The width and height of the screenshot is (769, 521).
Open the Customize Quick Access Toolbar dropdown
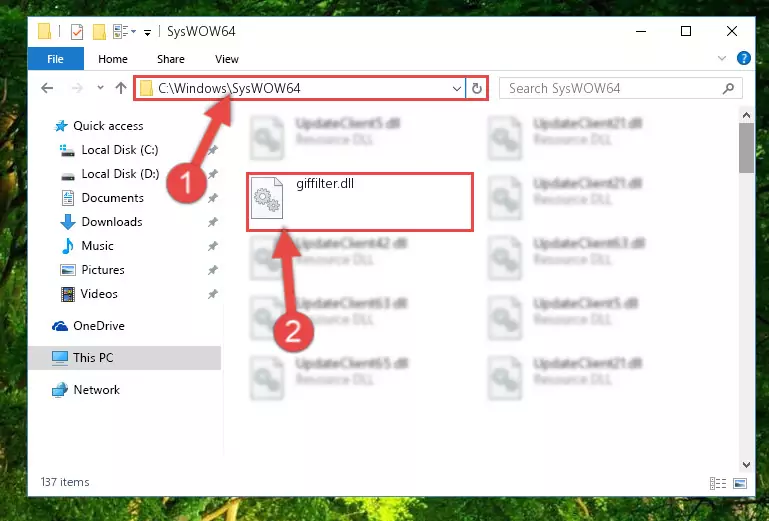click(147, 32)
